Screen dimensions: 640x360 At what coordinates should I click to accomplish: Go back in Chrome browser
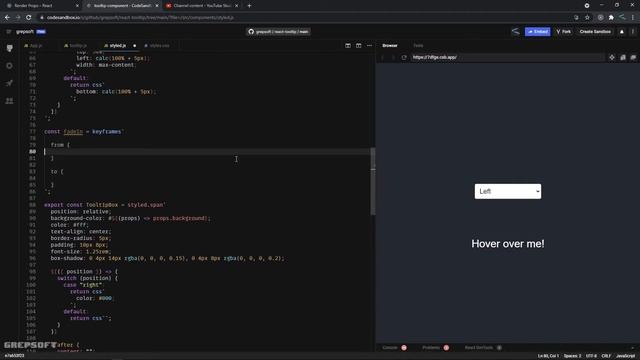pos(7,18)
